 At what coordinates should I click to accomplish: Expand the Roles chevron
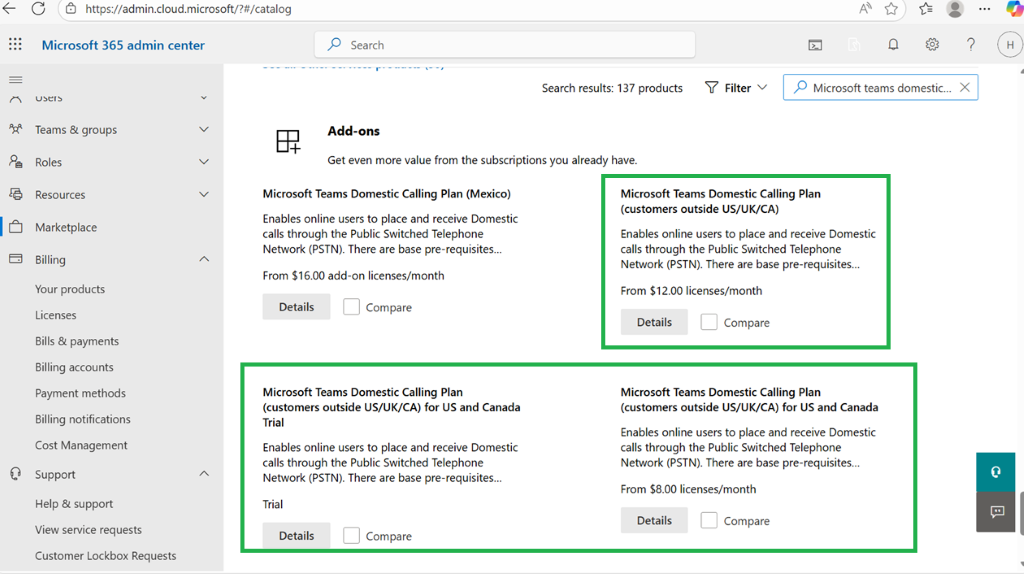tap(204, 161)
